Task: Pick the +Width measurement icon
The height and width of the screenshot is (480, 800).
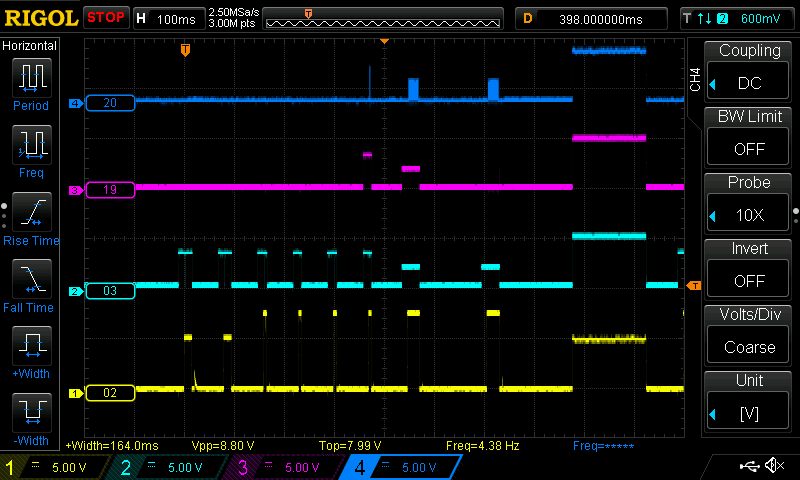Action: [31, 346]
